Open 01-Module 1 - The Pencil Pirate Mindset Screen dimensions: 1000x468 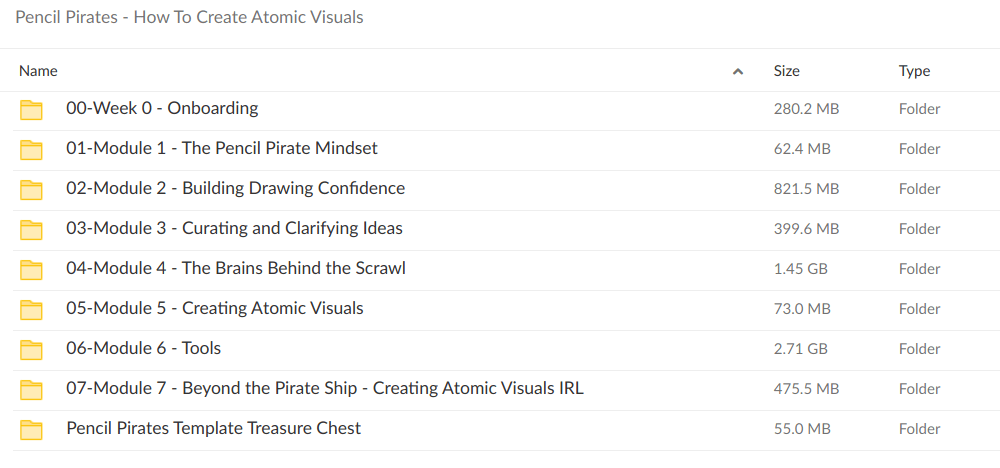coord(222,148)
